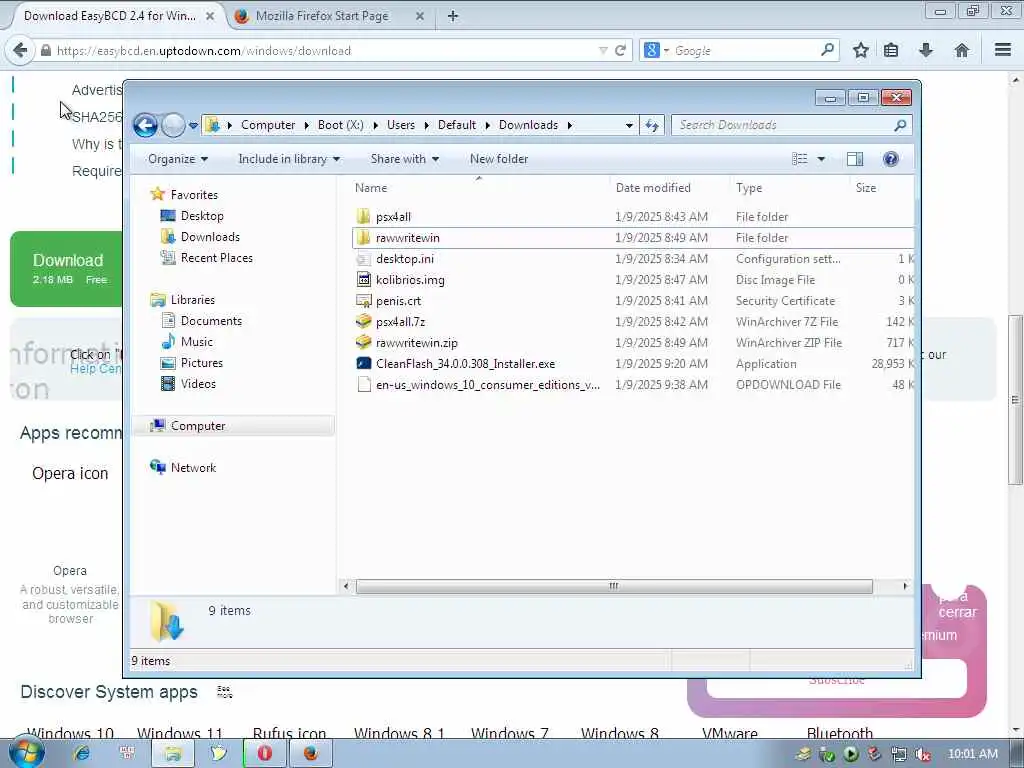The image size is (1024, 768).
Task: Open Firefox bookmarks list icon
Action: click(x=891, y=50)
